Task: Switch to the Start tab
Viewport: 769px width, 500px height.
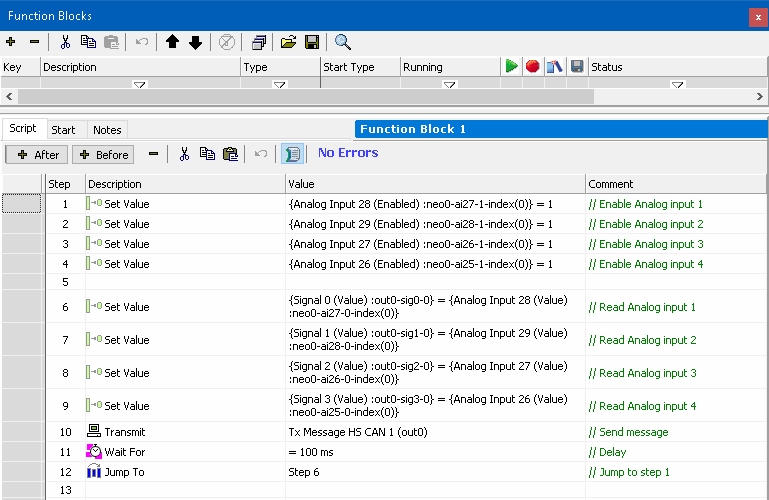Action: pos(63,130)
